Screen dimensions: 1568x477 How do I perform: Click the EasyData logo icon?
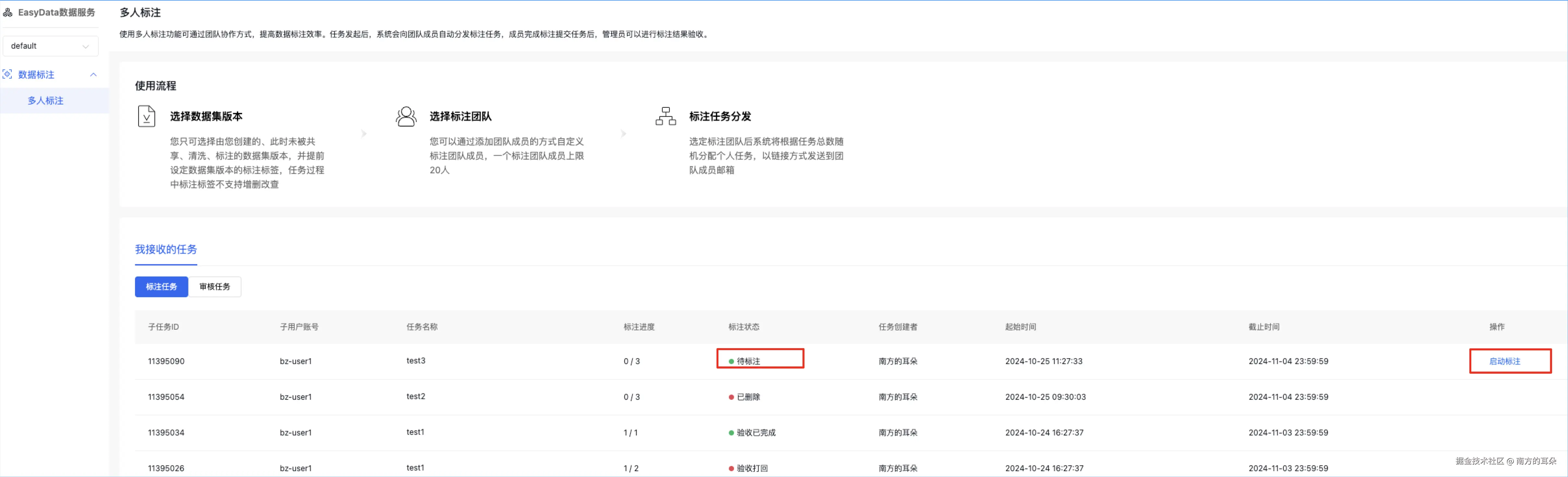click(8, 12)
